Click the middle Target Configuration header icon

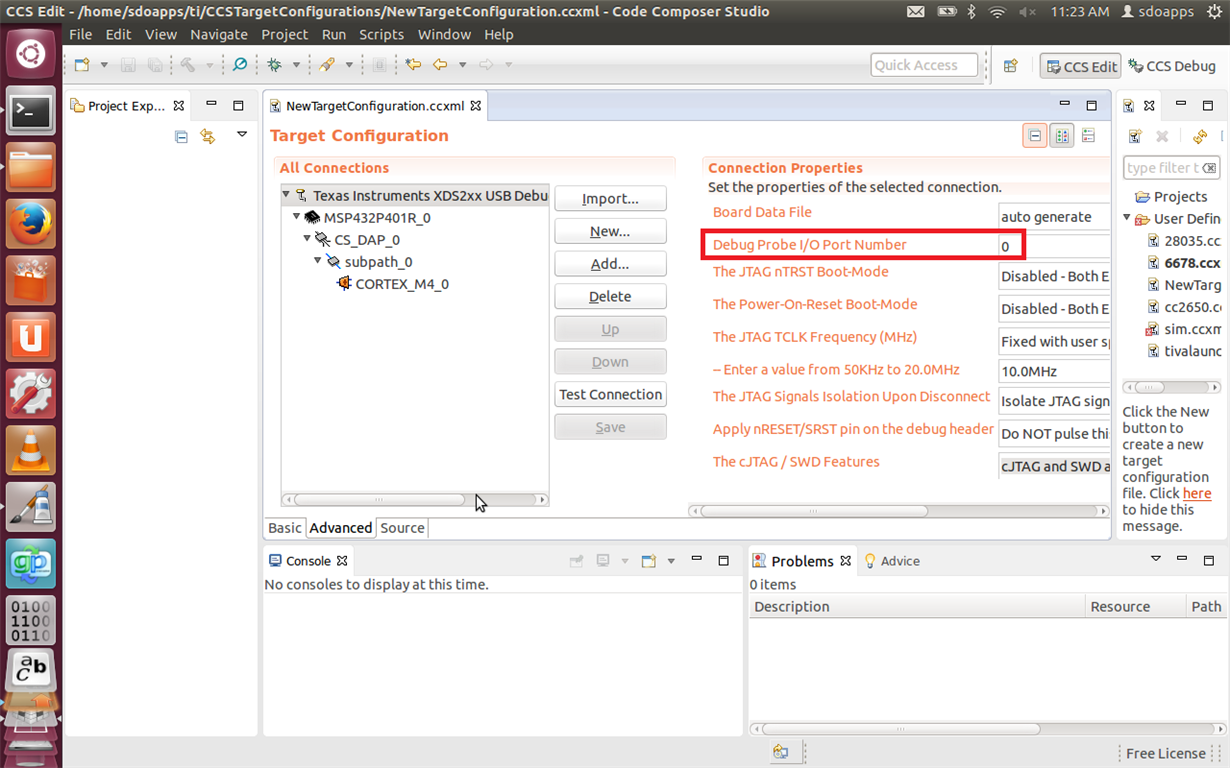tap(1062, 136)
